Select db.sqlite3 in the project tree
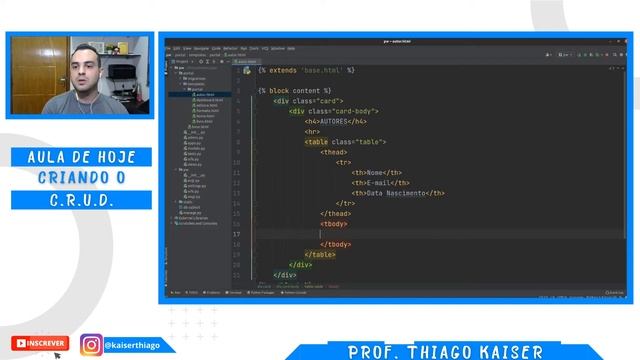Viewport: 640px width, 360px height. pos(189,207)
